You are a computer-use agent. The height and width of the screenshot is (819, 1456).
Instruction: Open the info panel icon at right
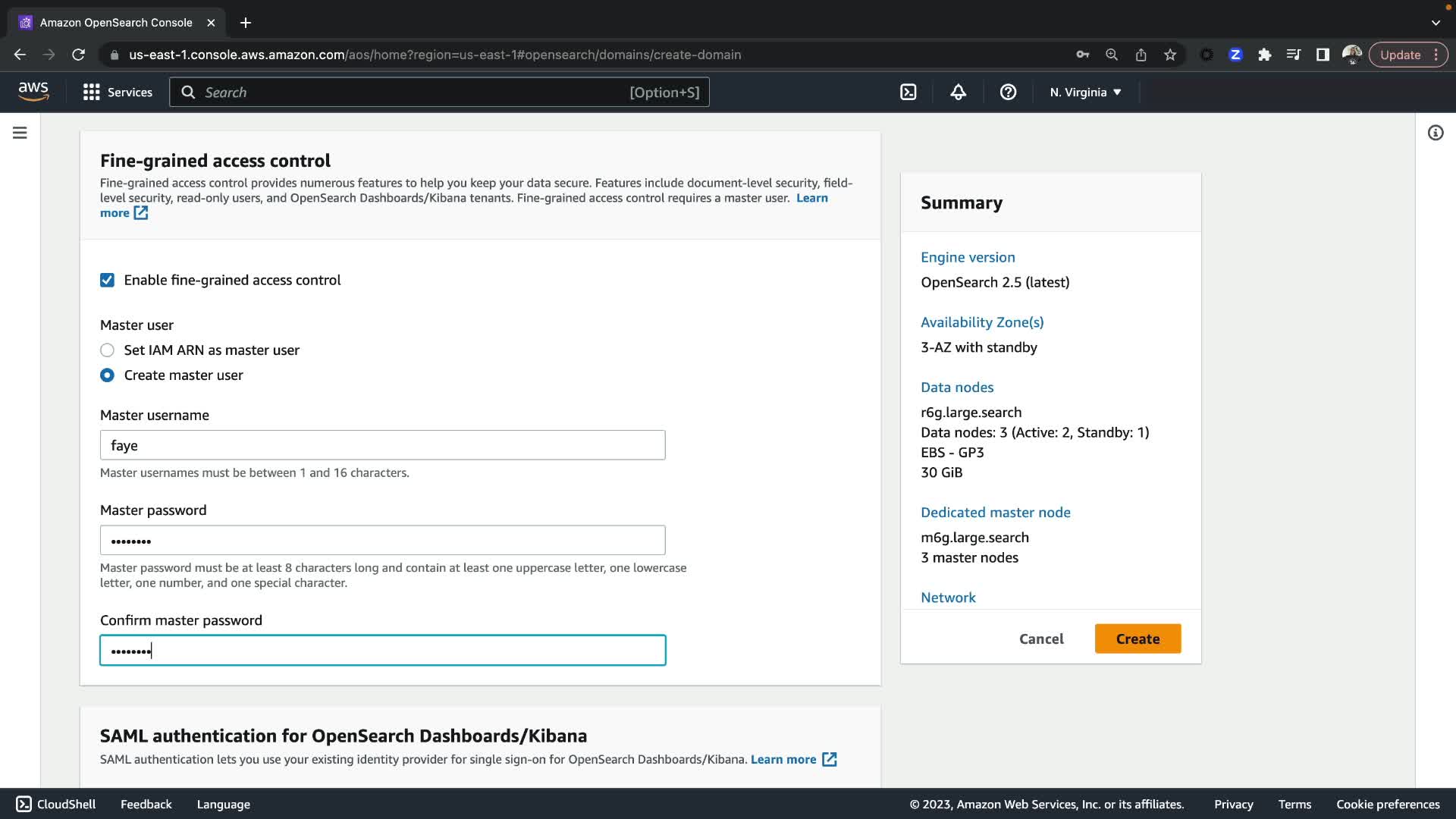pos(1435,133)
